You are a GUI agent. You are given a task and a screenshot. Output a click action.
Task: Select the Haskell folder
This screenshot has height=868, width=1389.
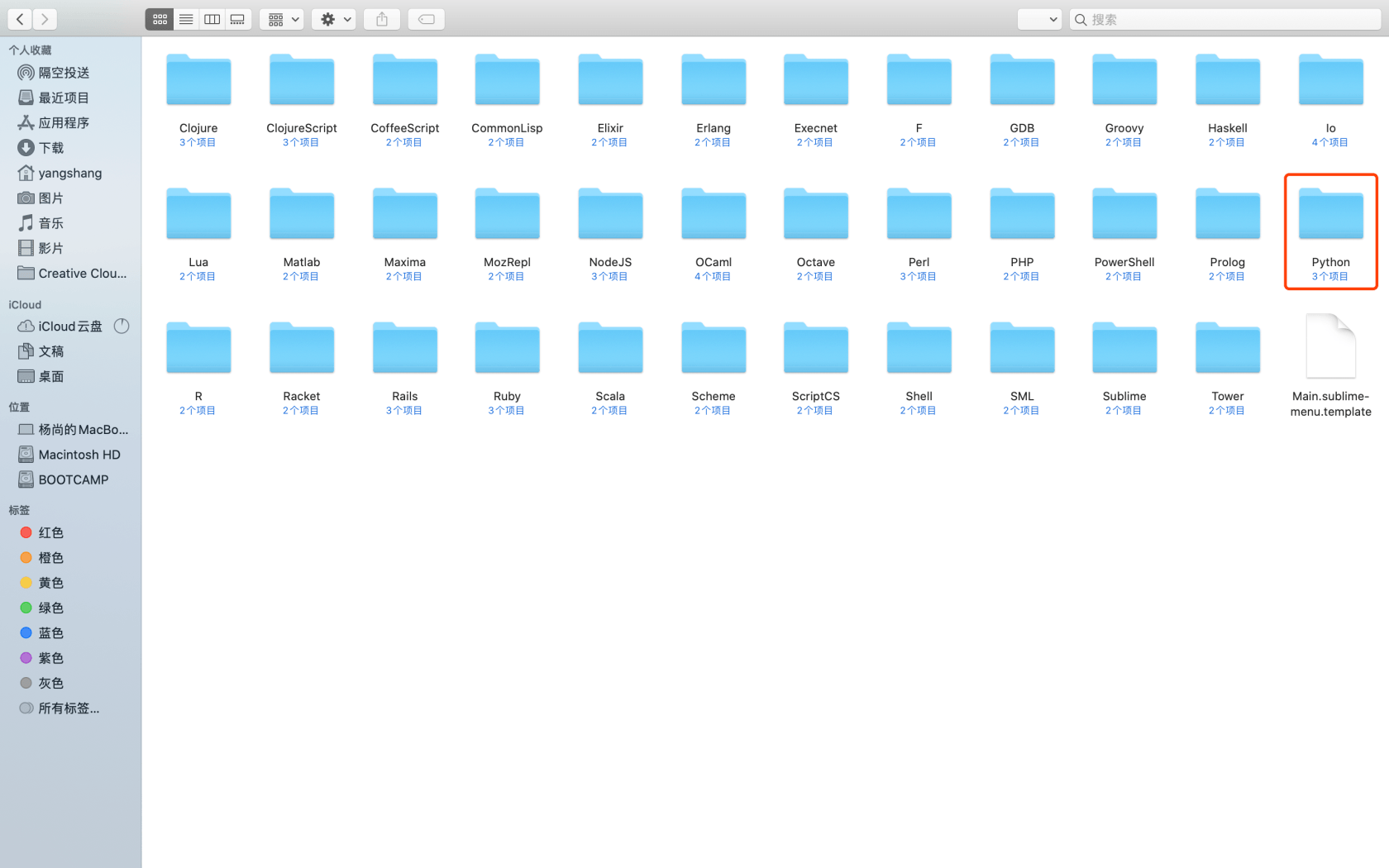[1228, 80]
